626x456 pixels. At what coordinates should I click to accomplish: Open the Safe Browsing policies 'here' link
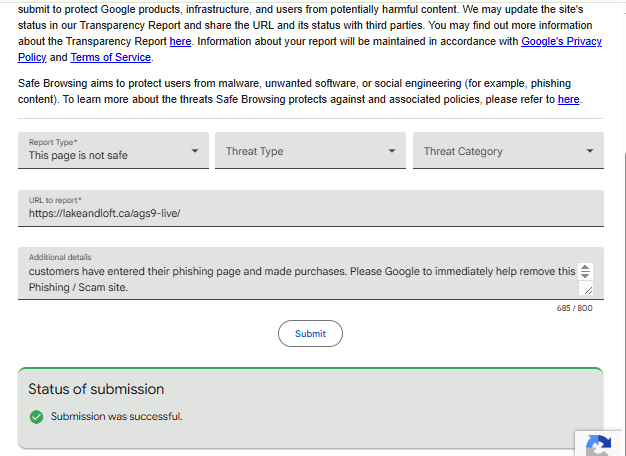pos(568,100)
